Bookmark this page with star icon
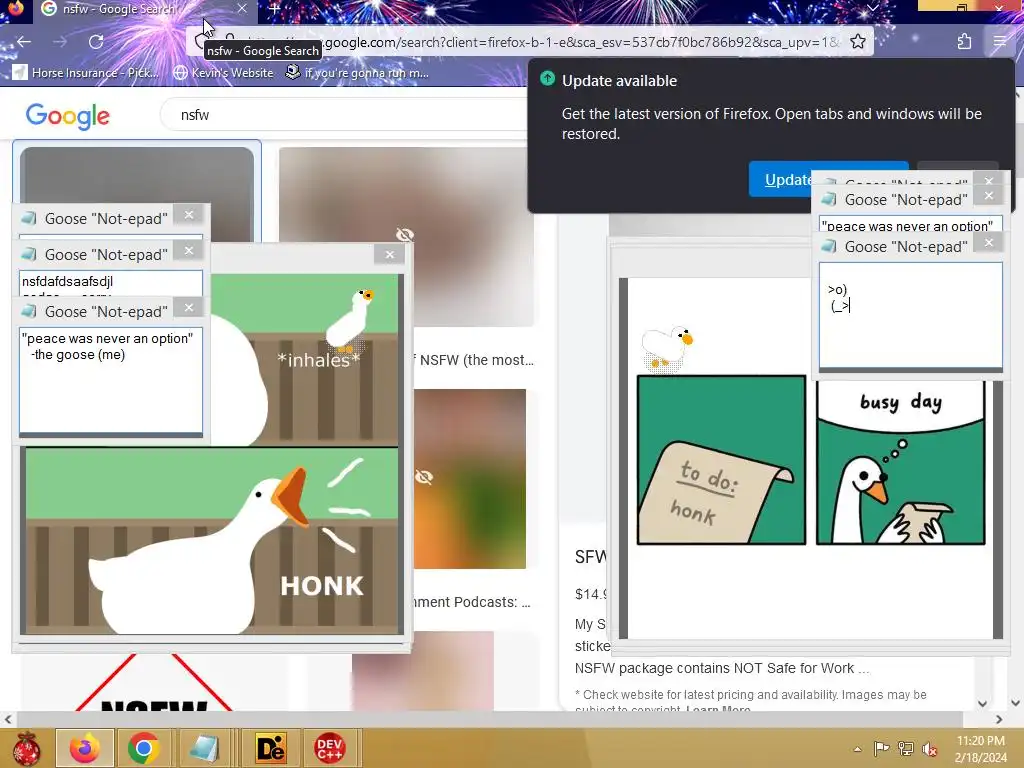The width and height of the screenshot is (1024, 768). click(858, 42)
